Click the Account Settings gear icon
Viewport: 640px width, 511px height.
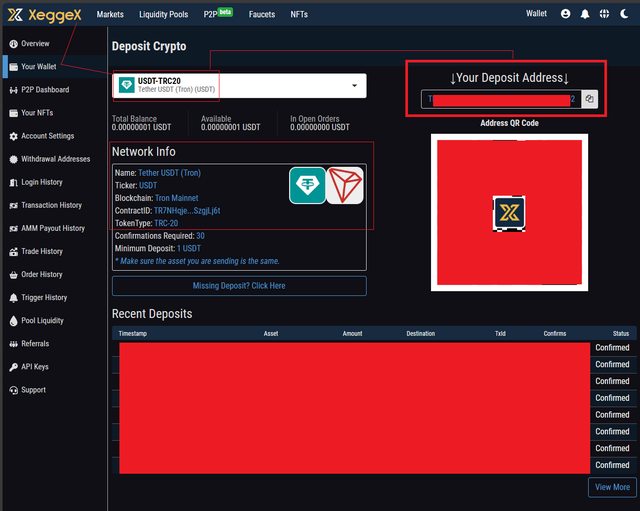pos(13,136)
